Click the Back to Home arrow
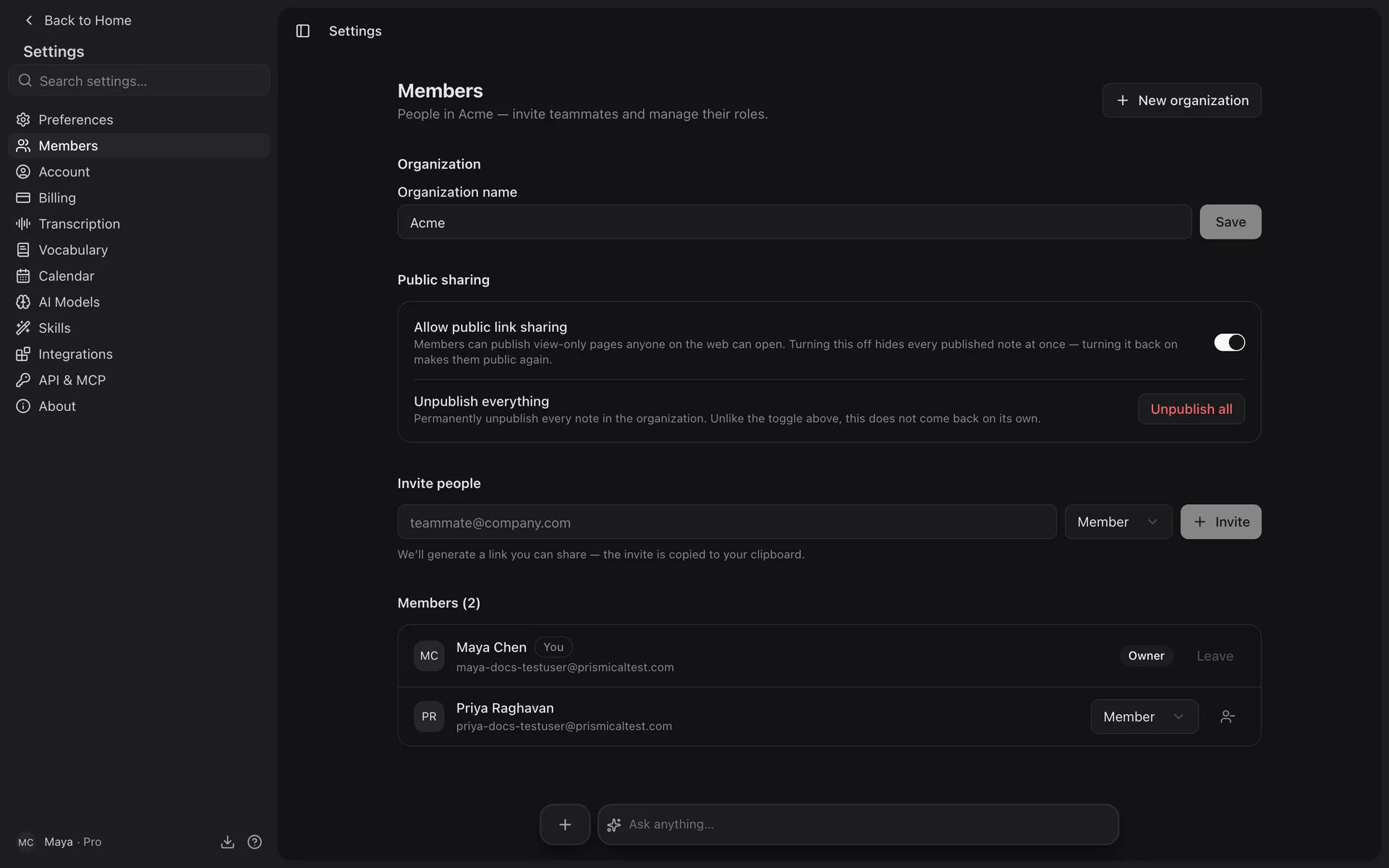 29,20
